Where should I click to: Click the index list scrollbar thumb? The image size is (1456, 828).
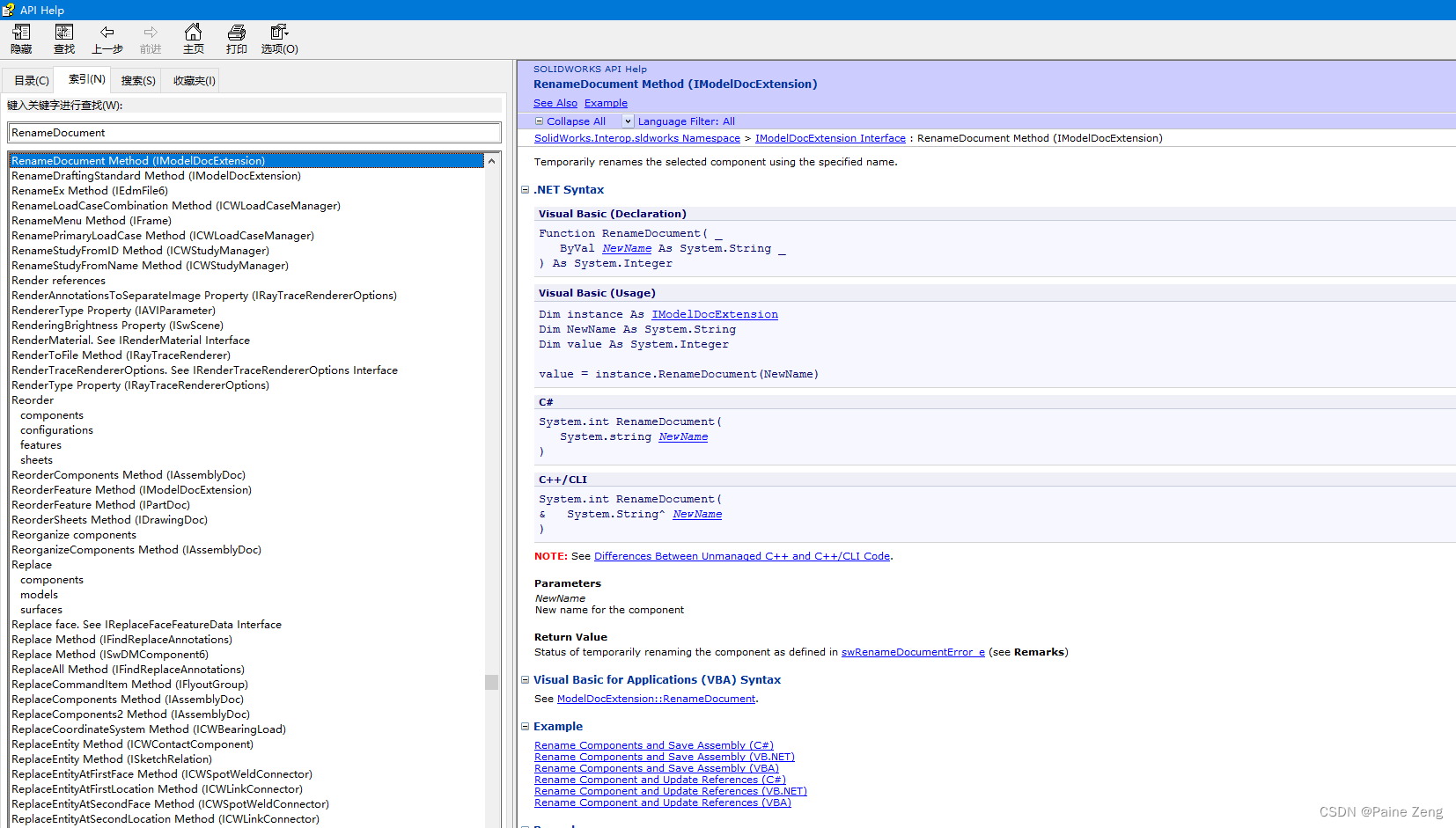click(x=492, y=682)
